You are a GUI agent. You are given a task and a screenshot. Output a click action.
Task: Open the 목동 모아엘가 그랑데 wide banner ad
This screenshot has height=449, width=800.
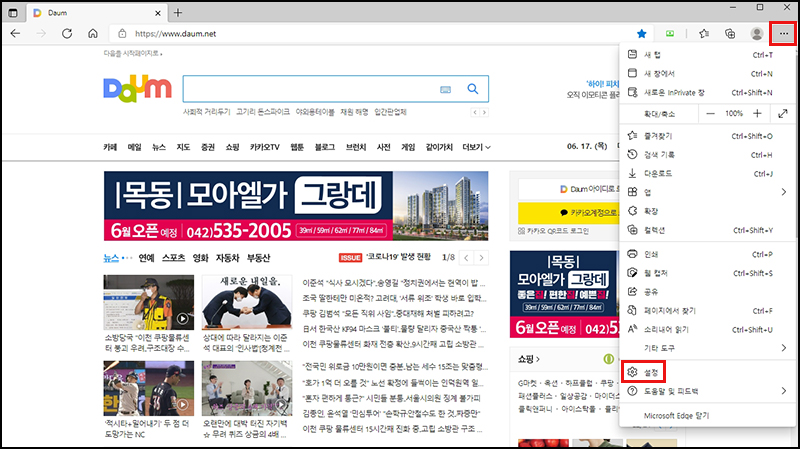pyautogui.click(x=296, y=206)
